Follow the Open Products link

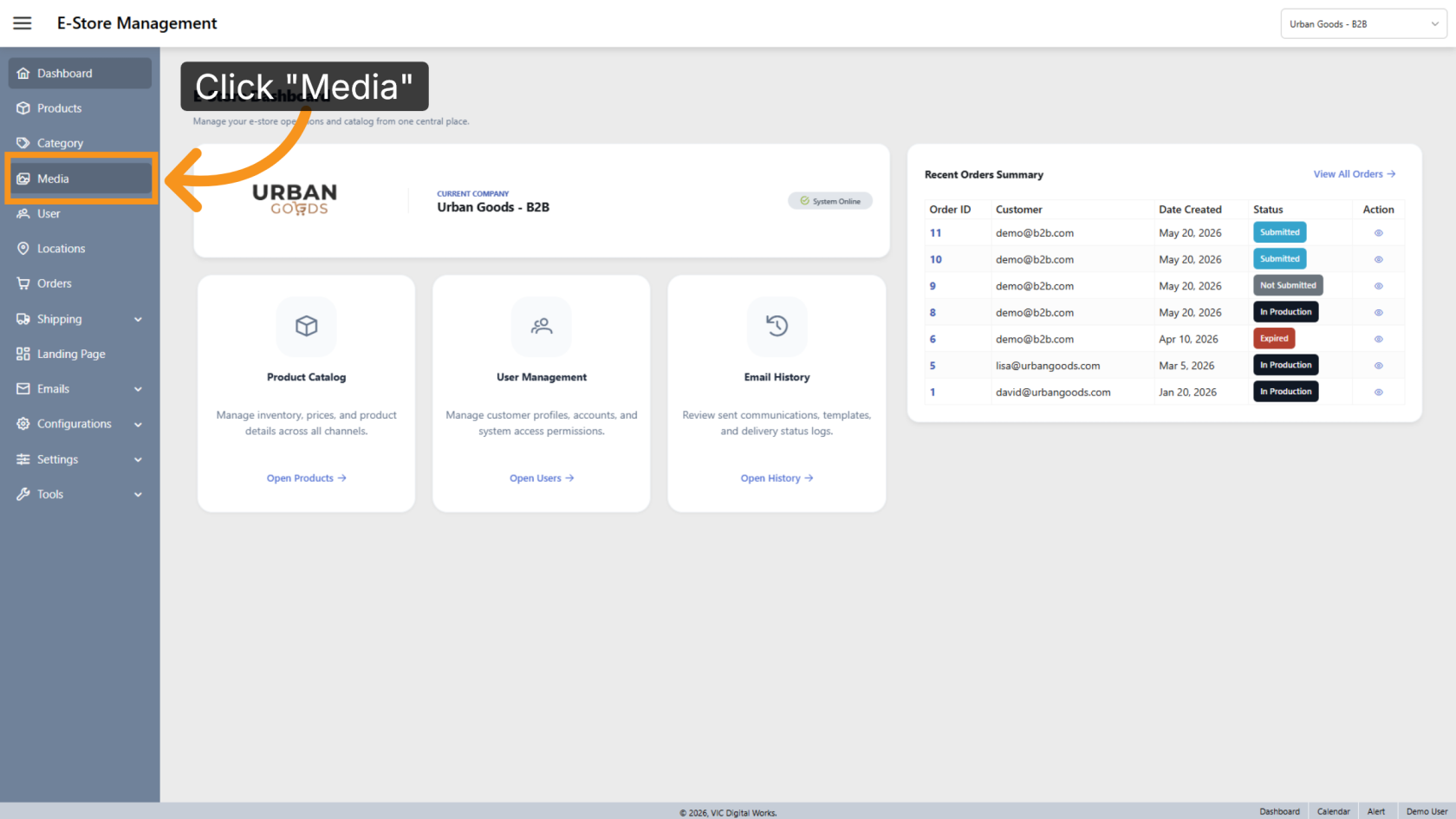(307, 478)
